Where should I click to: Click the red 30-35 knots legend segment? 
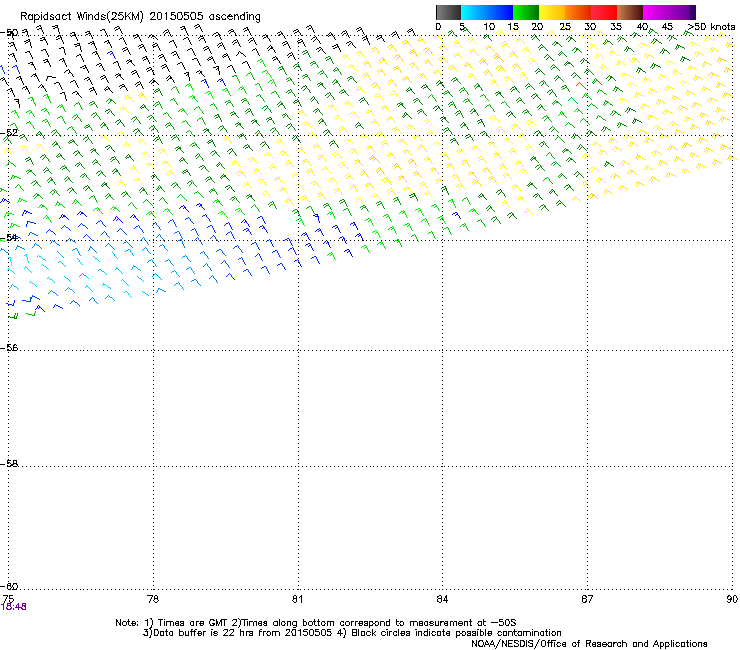[x=604, y=12]
